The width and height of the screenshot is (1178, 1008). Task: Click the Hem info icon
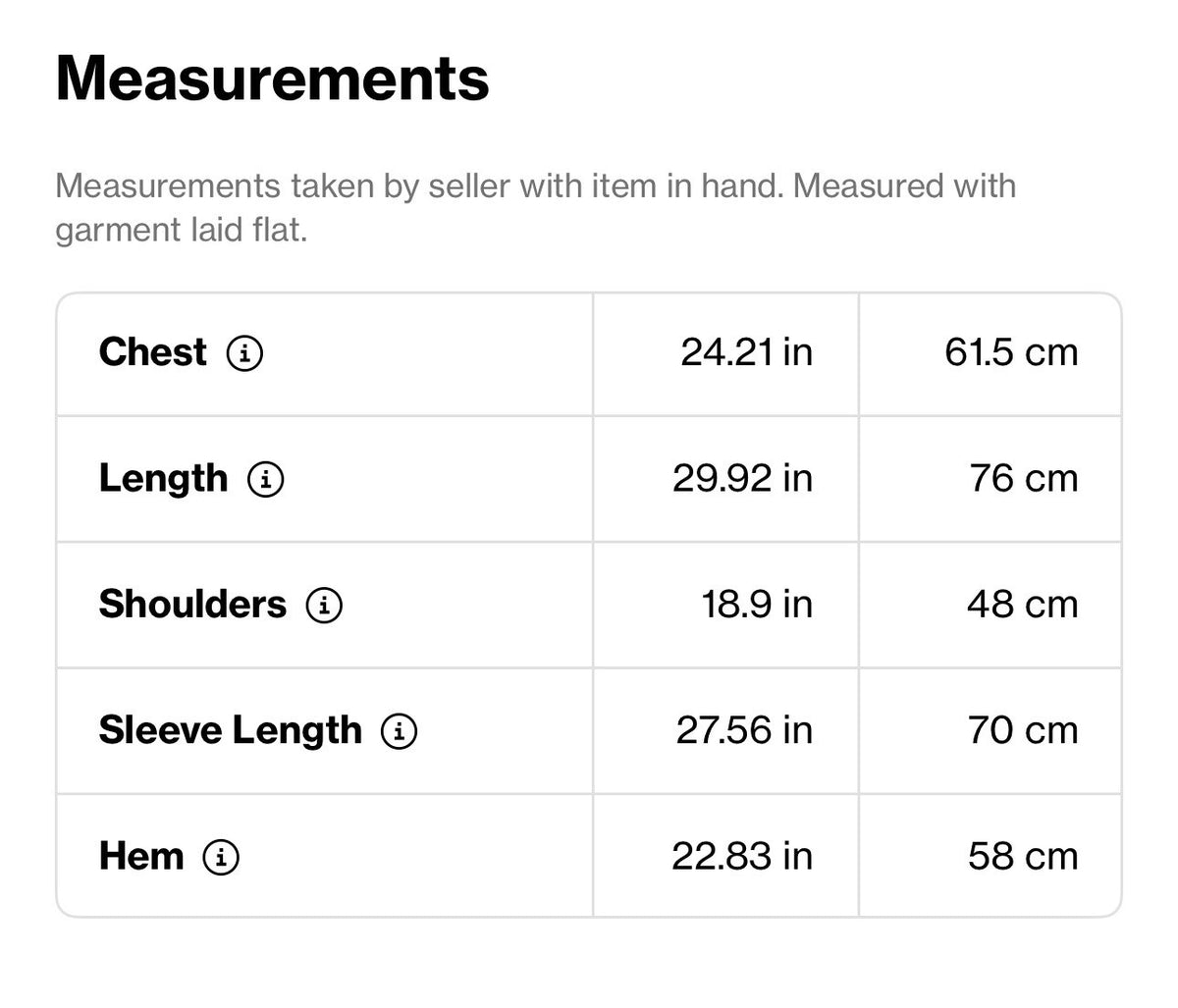[x=221, y=858]
